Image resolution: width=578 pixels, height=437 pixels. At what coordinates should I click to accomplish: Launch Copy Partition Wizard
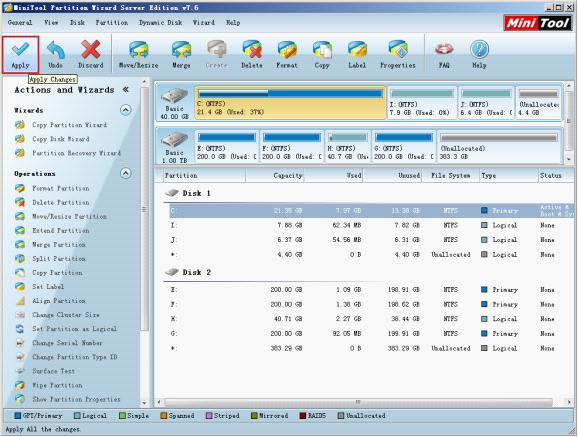pyautogui.click(x=69, y=125)
